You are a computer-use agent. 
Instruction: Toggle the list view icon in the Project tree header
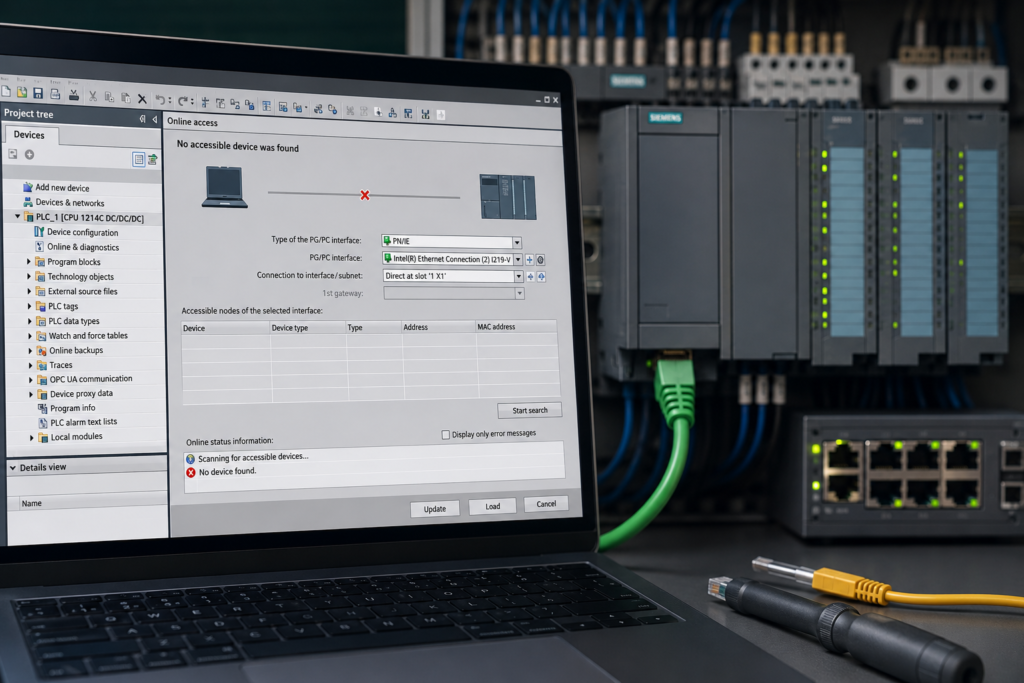138,159
